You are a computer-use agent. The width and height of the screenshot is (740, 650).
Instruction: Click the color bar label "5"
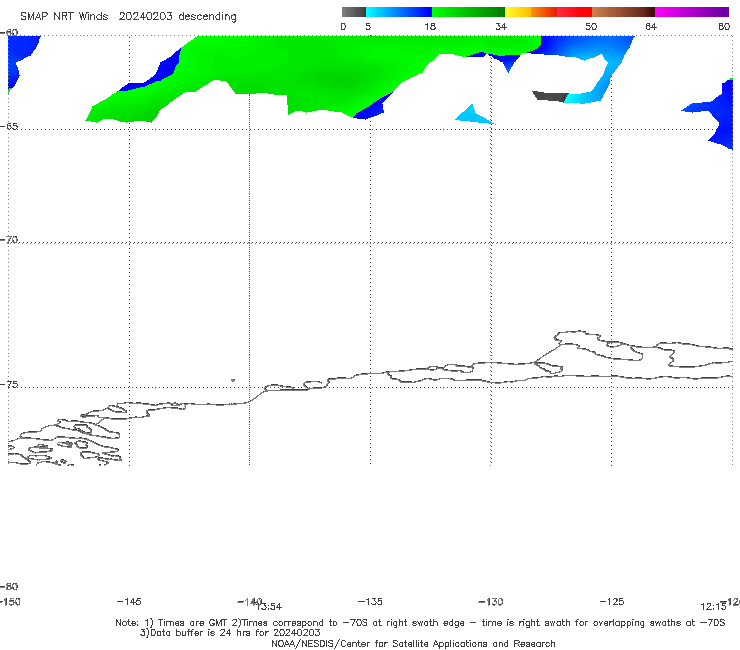[368, 26]
